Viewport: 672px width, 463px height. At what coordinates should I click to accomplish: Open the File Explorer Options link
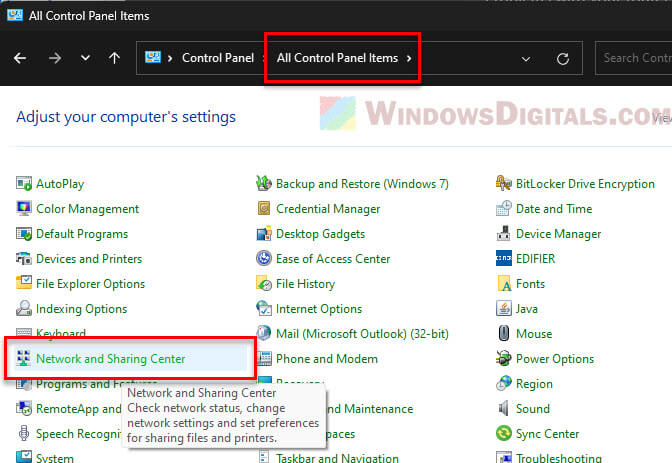[x=90, y=283]
